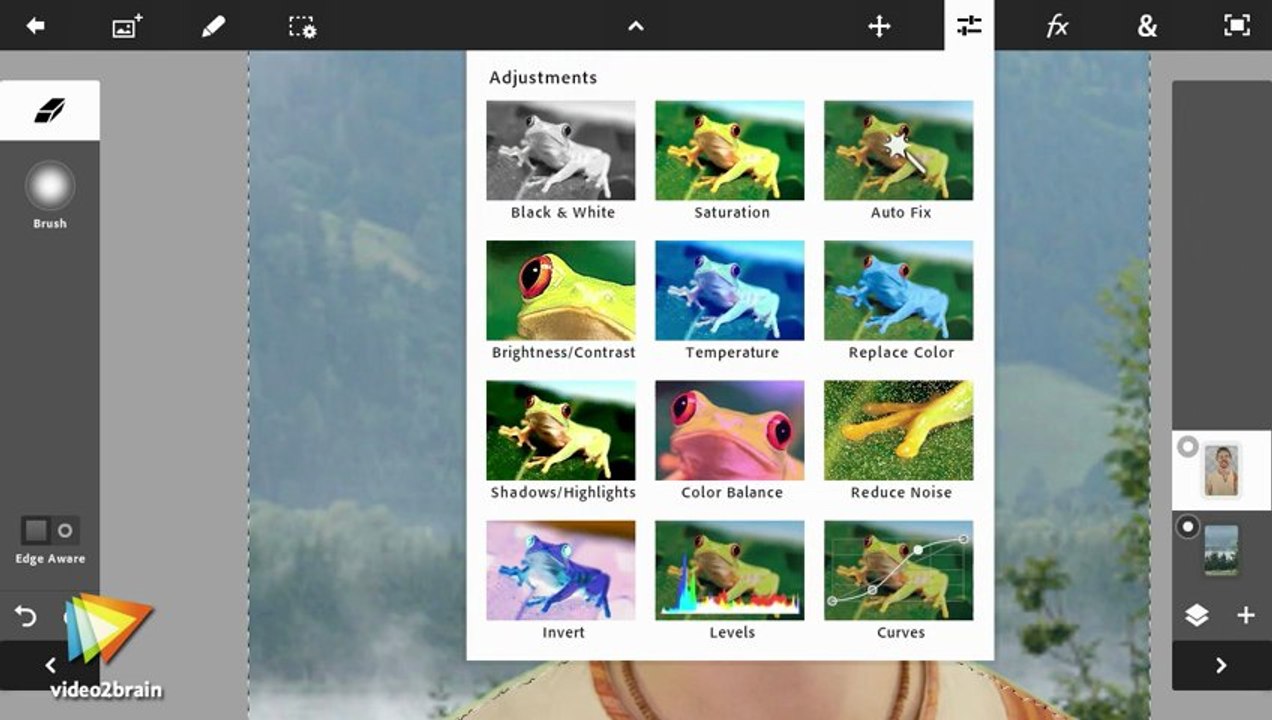Screen dimensions: 1272x720
Task: Open the add image icon
Action: [126, 26]
